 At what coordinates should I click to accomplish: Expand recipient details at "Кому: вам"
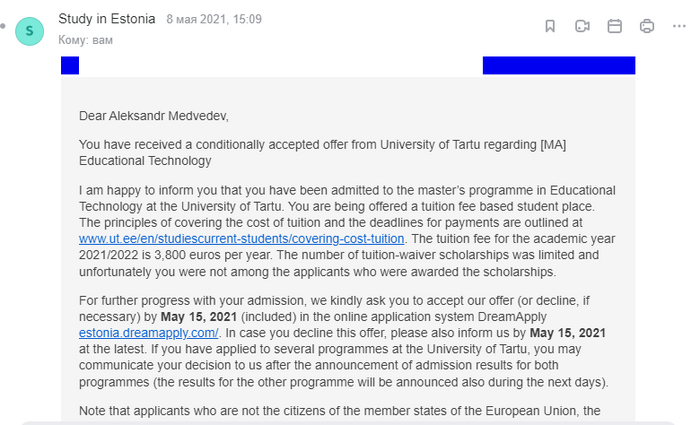(x=86, y=40)
